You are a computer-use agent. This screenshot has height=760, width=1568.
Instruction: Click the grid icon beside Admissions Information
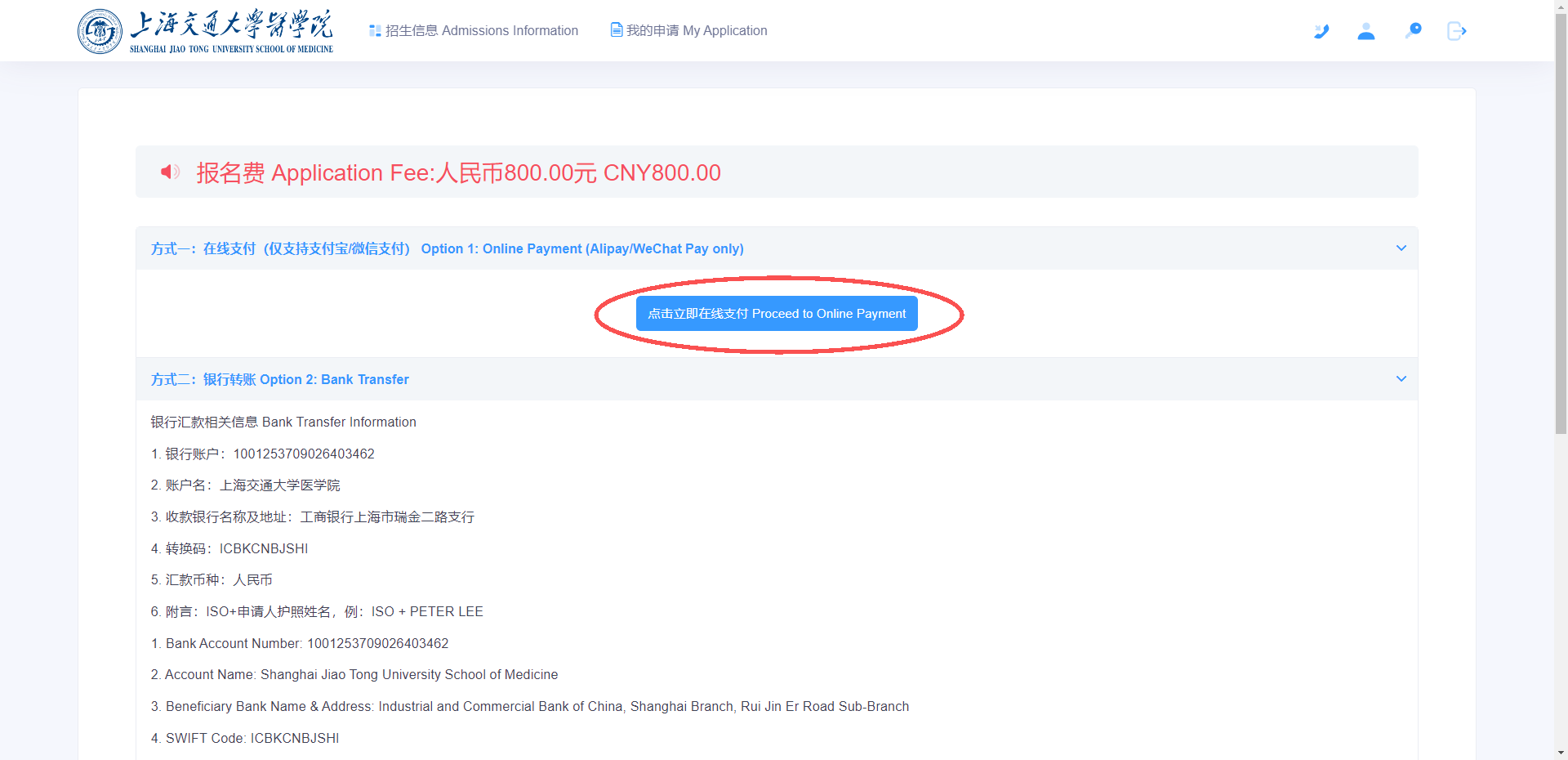tap(375, 31)
